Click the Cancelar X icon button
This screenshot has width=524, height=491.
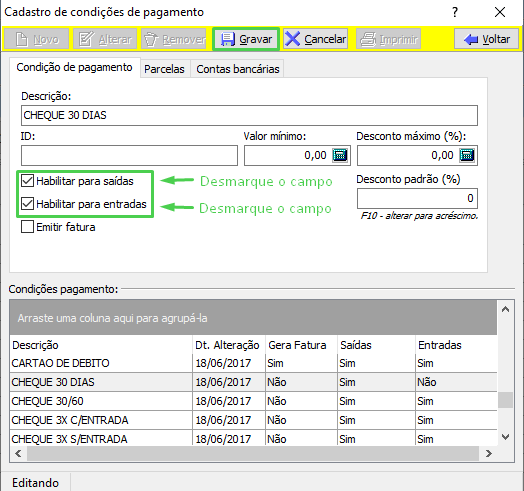(x=315, y=39)
